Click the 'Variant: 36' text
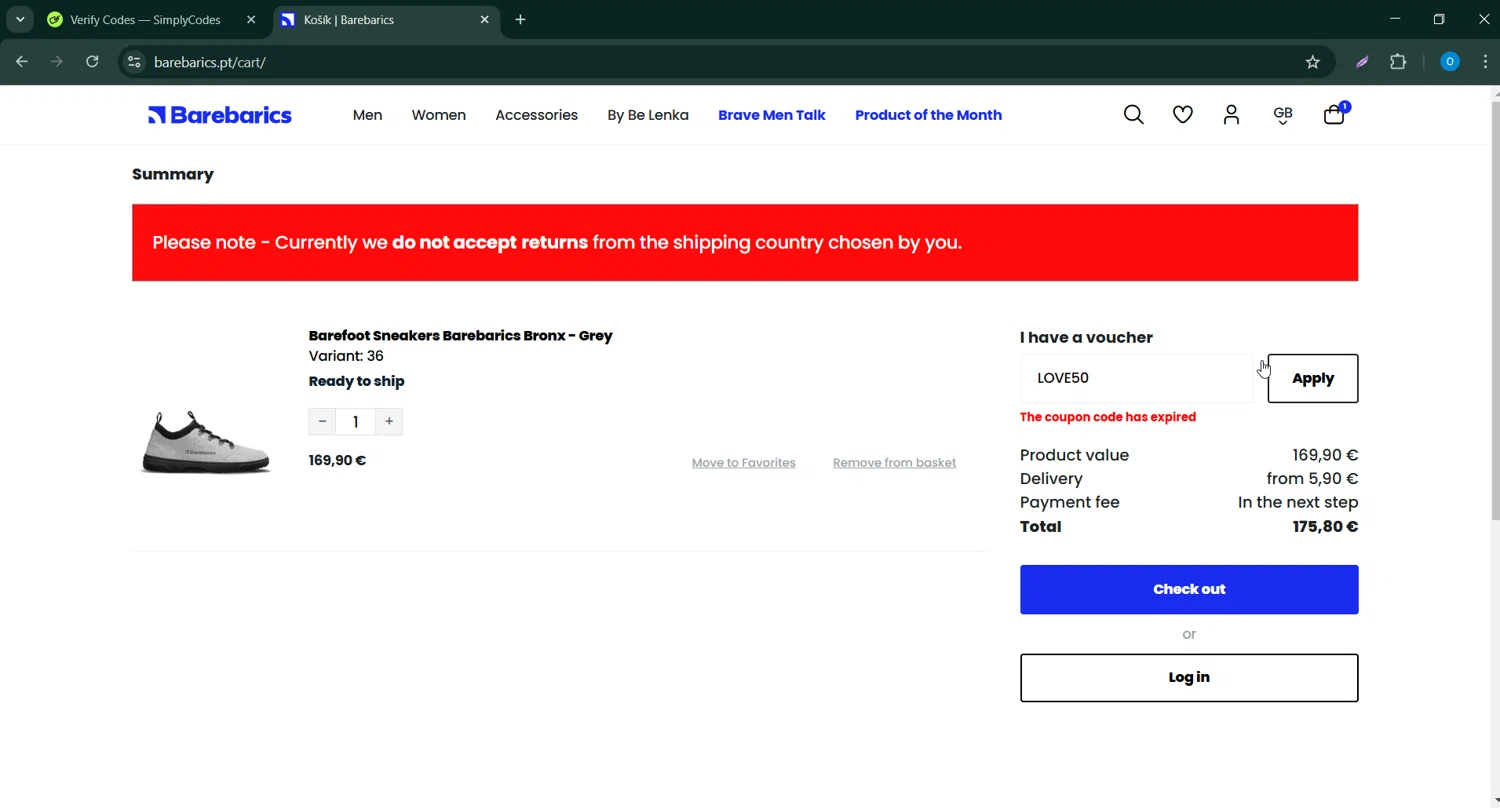 tap(346, 356)
